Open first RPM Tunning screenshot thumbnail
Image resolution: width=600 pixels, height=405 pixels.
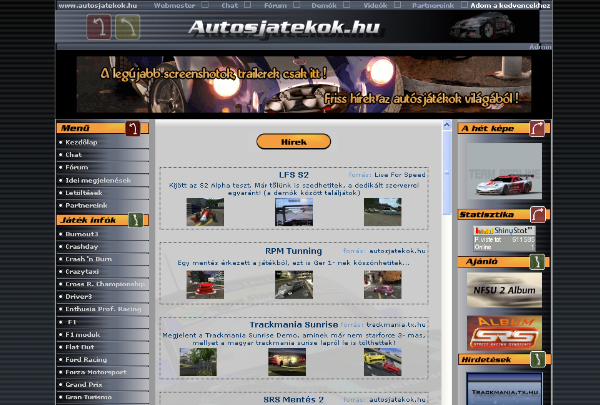tap(205, 285)
